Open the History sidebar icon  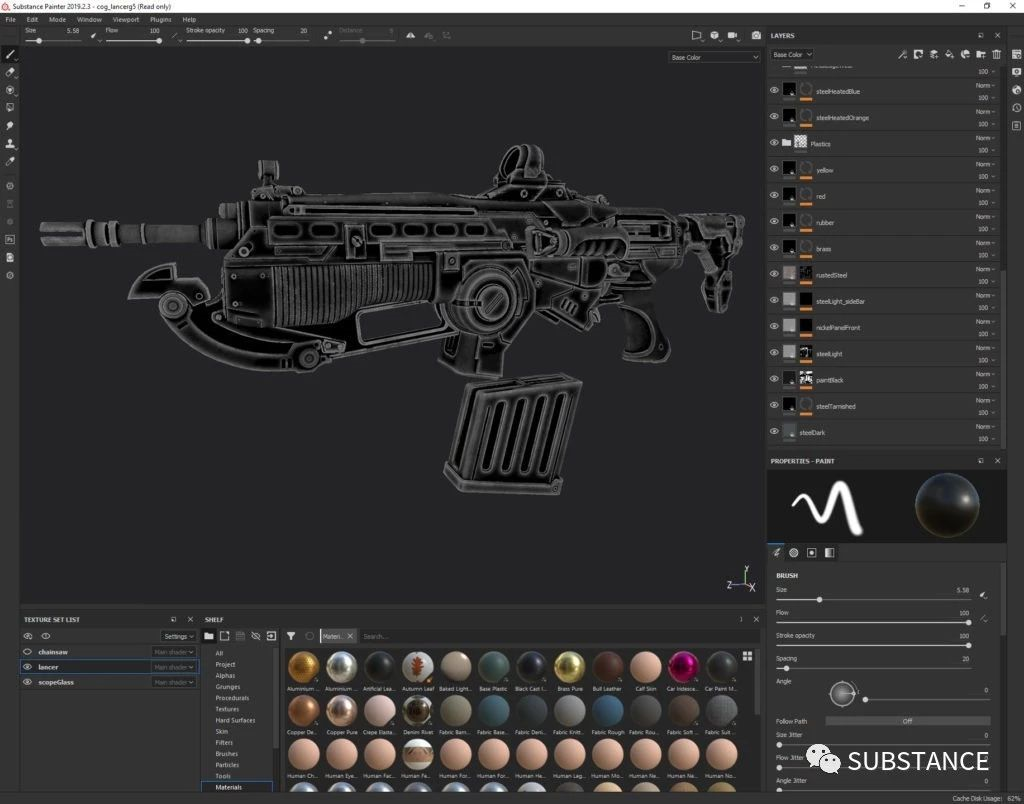point(1016,108)
